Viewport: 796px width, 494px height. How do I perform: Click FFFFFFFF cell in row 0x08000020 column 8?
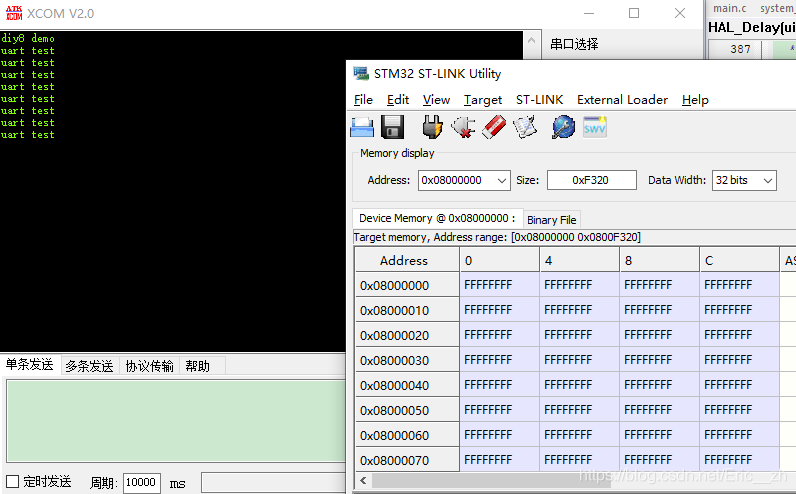click(659, 335)
